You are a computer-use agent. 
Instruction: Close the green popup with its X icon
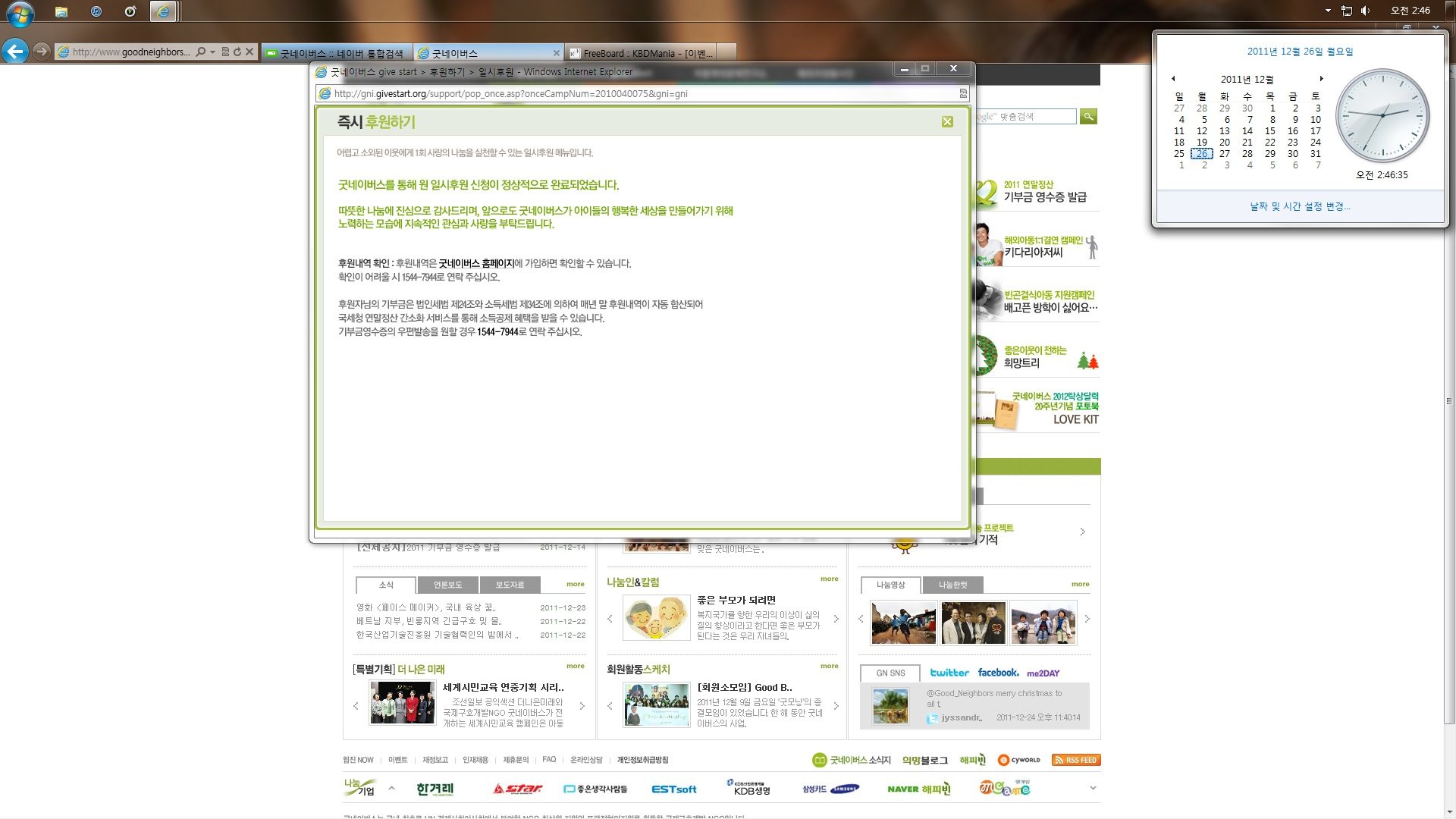(947, 122)
